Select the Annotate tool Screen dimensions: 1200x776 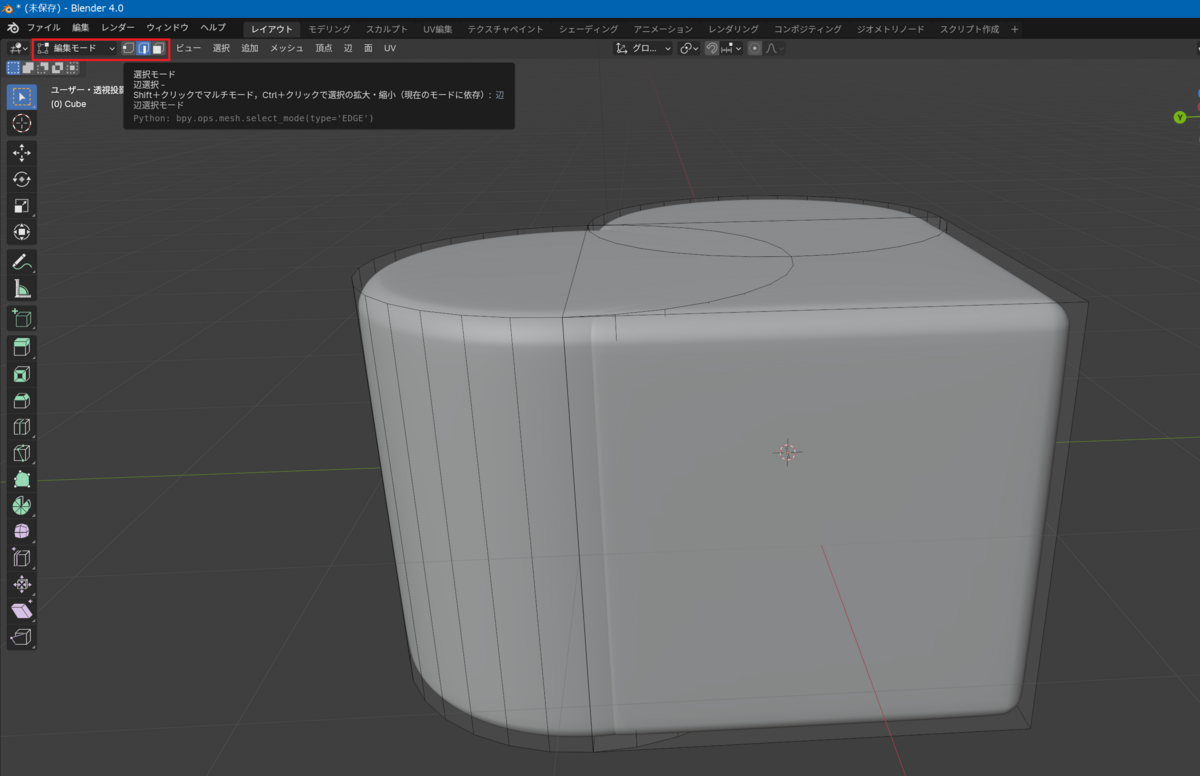[21, 262]
